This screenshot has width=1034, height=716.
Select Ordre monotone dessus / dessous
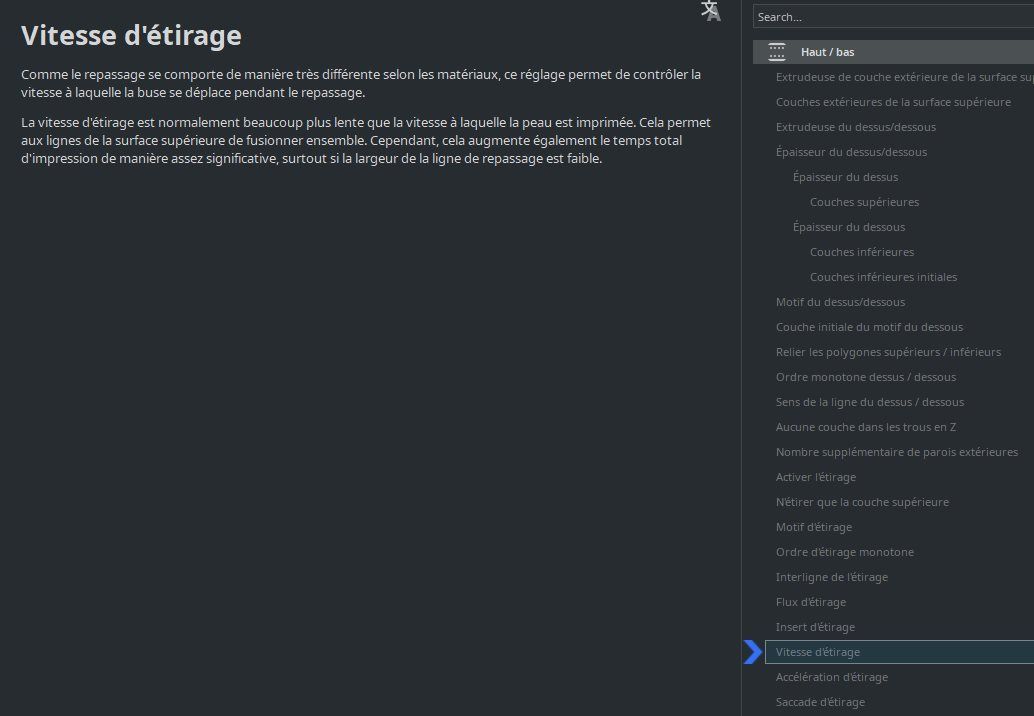click(866, 378)
